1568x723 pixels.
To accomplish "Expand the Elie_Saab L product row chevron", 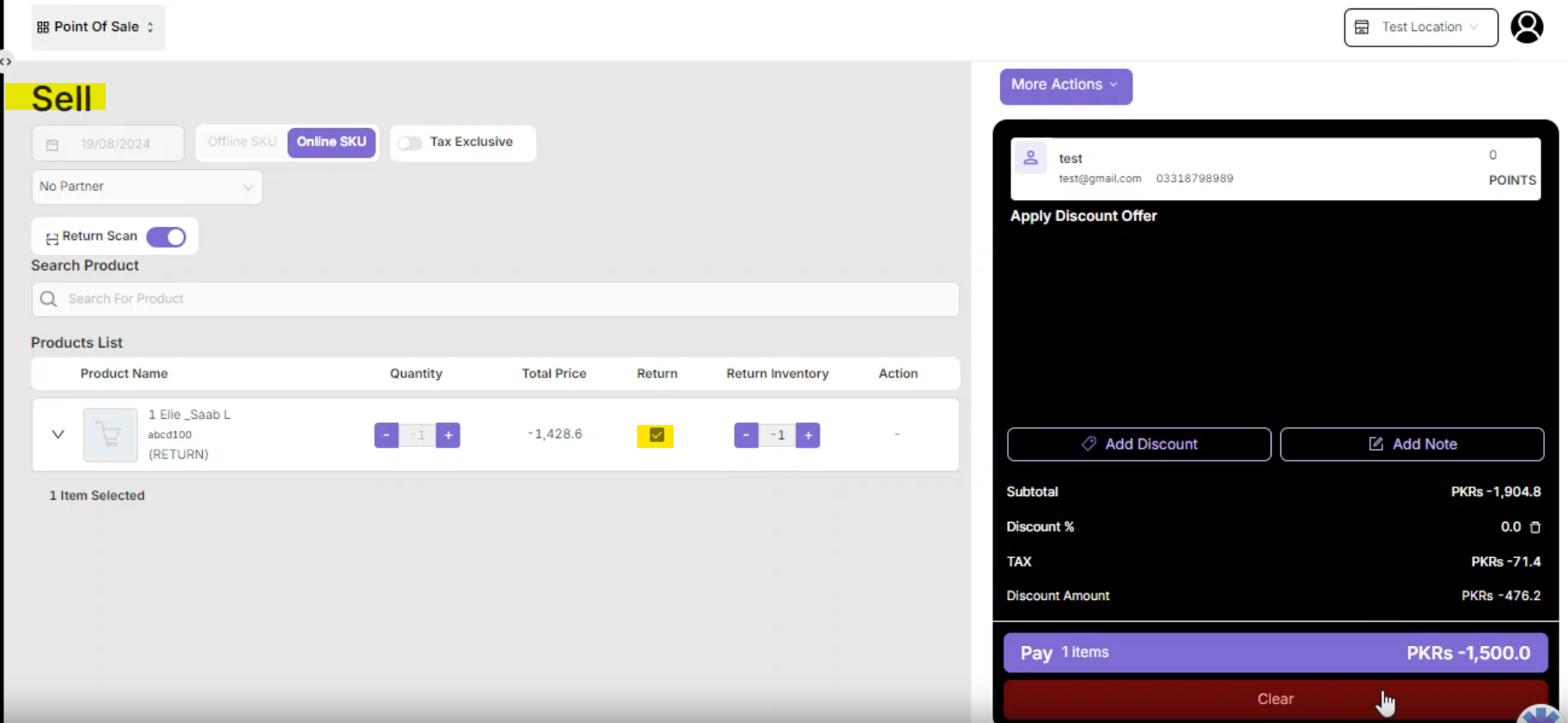I will (x=58, y=434).
